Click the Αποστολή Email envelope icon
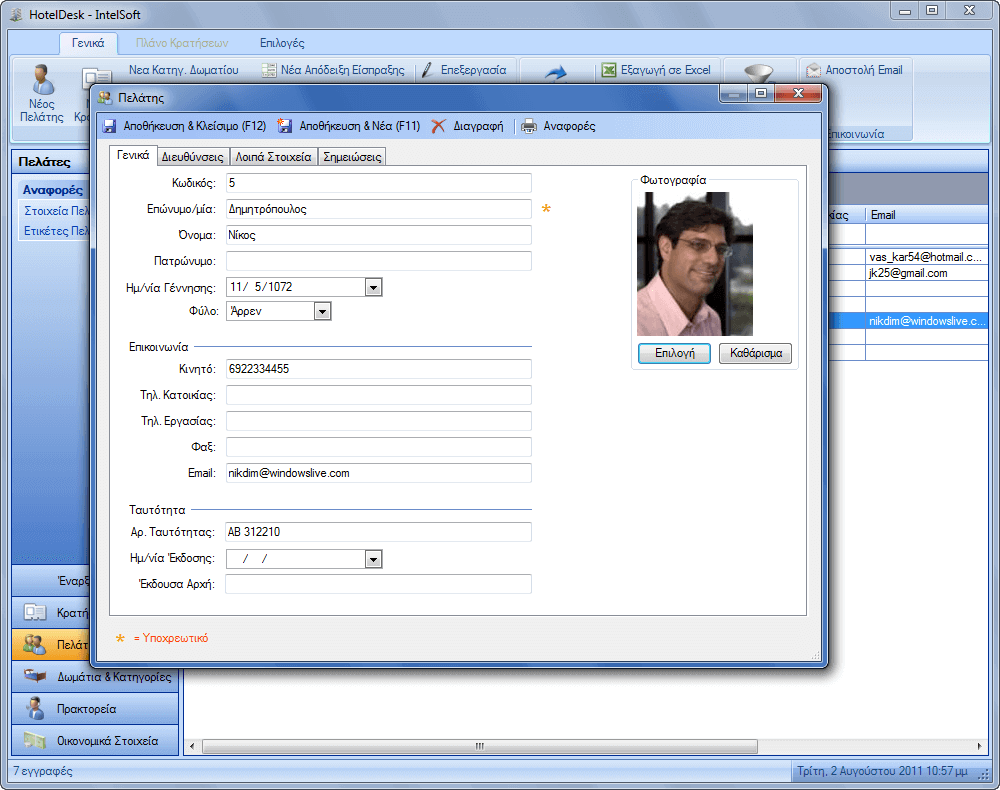1000x790 pixels. [x=814, y=71]
